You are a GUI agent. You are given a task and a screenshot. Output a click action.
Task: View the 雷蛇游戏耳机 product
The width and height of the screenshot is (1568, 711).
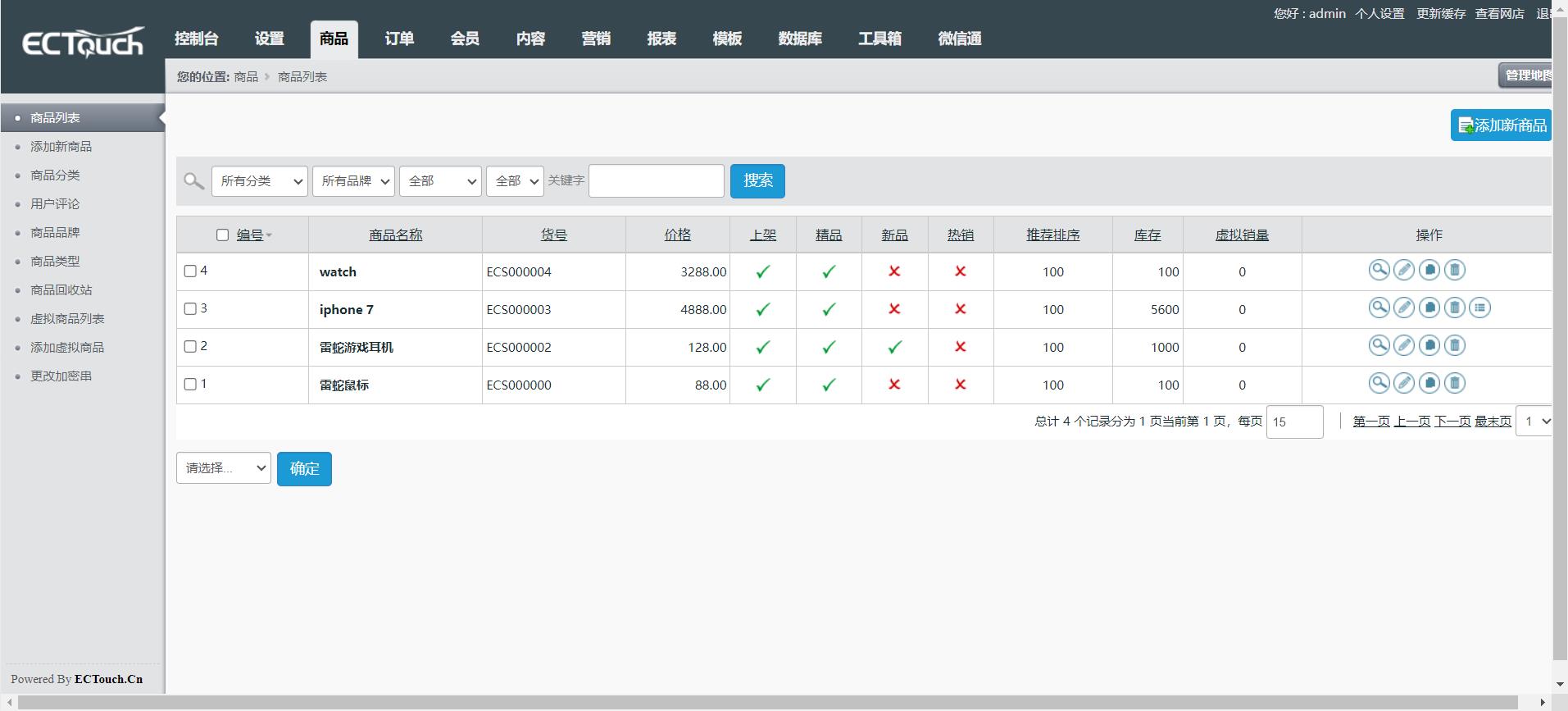point(1379,345)
